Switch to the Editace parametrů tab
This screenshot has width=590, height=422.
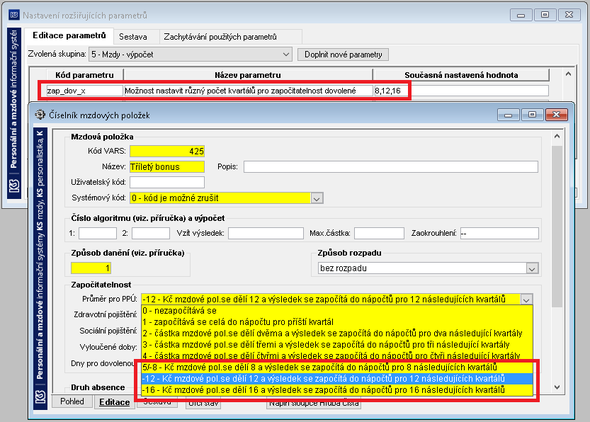pyautogui.click(x=69, y=36)
